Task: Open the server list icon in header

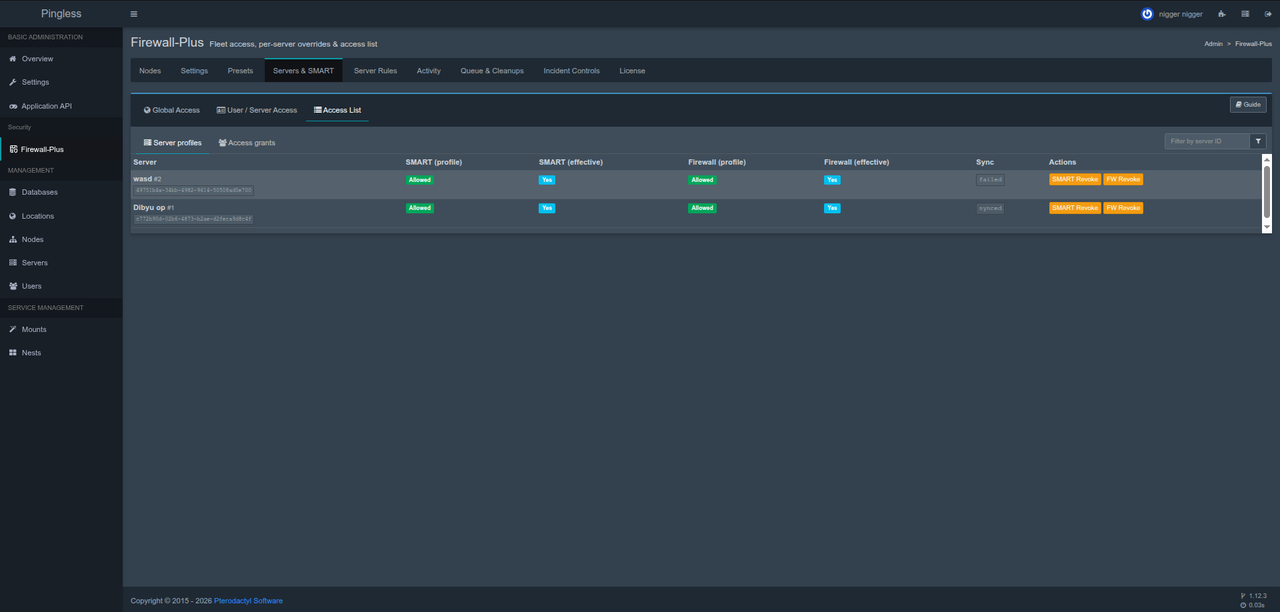Action: (x=1245, y=14)
